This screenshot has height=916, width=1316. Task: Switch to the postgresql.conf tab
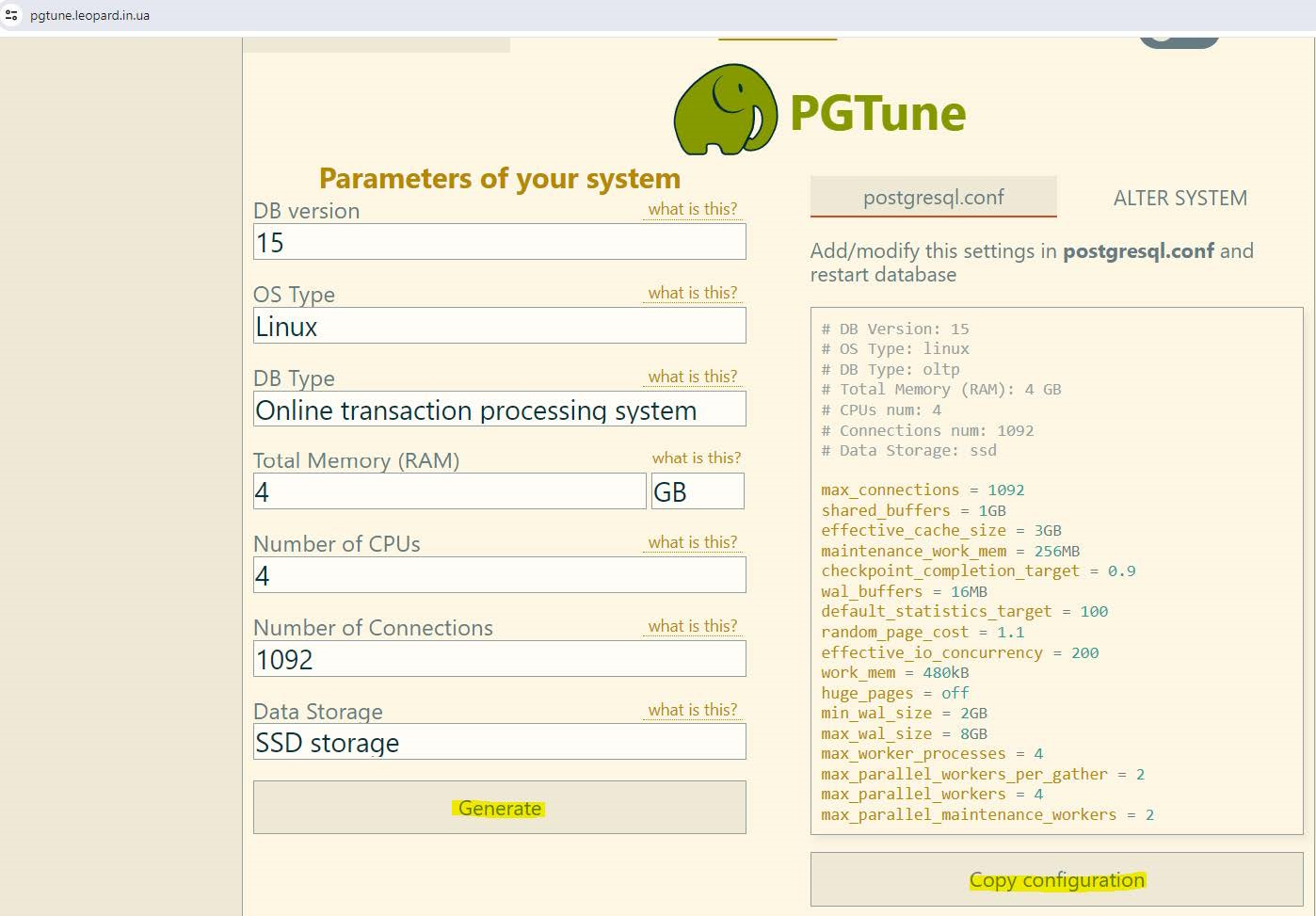(x=934, y=197)
